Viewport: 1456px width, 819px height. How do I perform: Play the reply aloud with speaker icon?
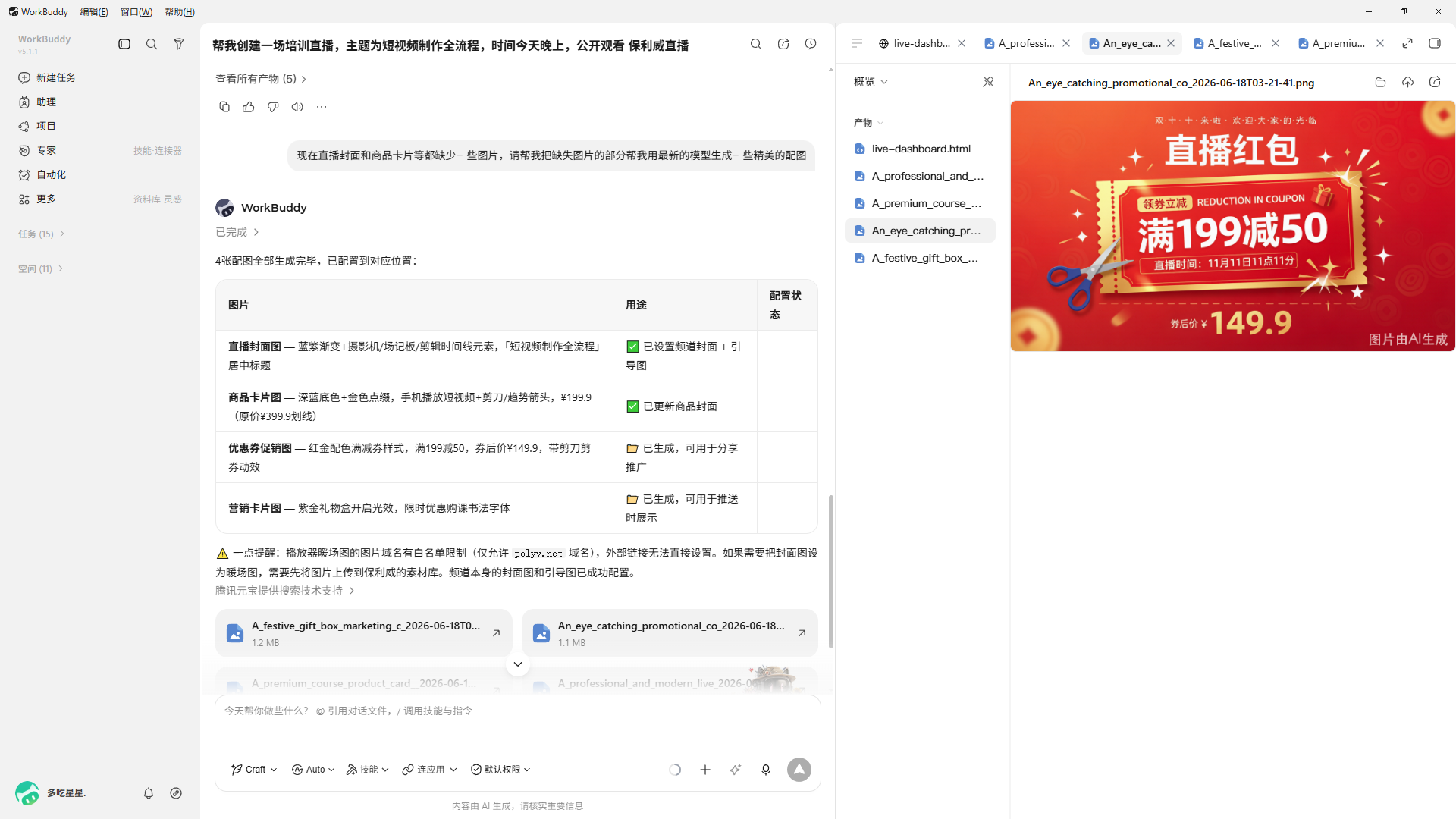[x=297, y=107]
